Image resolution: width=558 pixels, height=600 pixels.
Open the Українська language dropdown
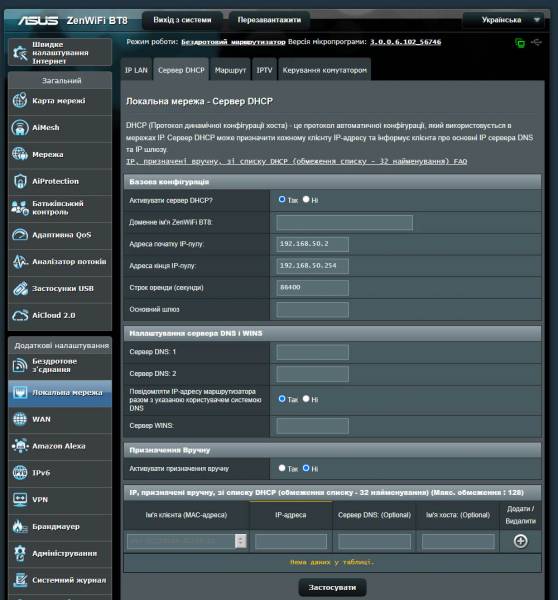[503, 20]
